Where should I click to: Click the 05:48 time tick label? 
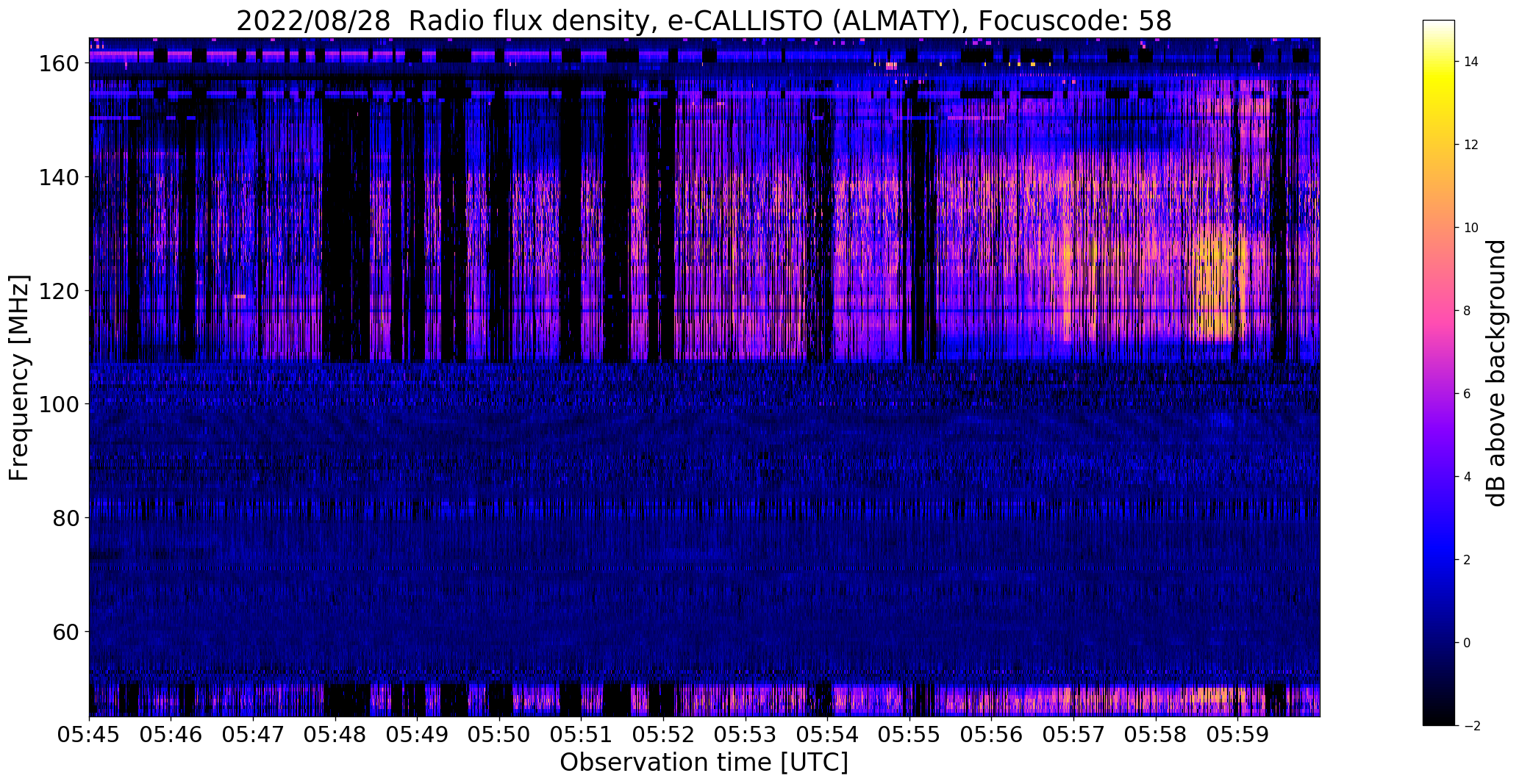tap(335, 734)
